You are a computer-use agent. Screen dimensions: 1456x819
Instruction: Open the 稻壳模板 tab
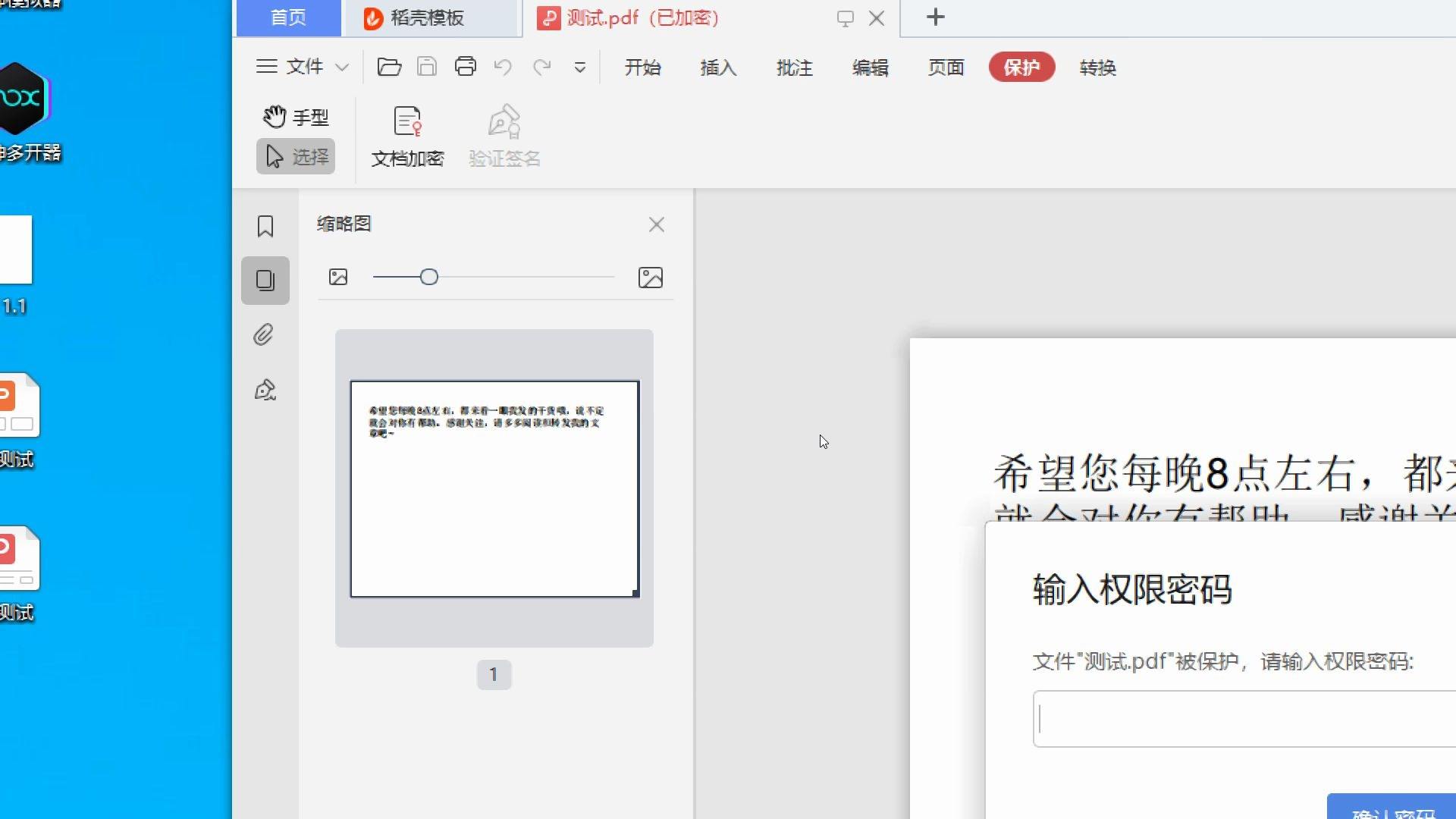[x=429, y=18]
